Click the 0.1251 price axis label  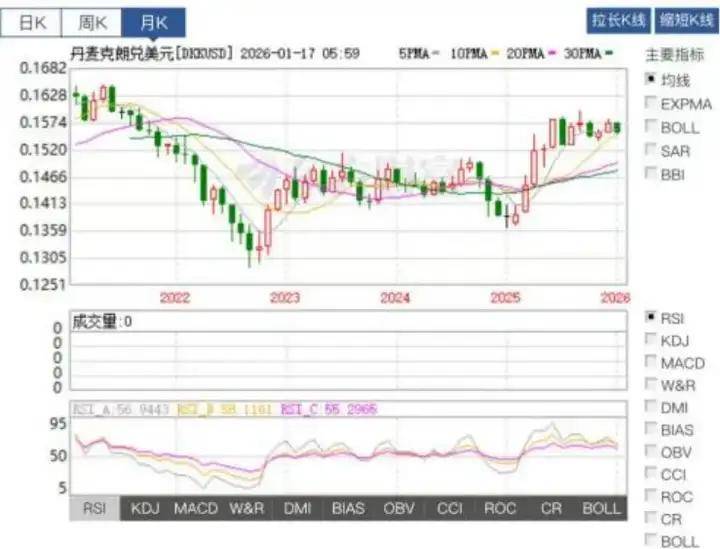[44, 285]
